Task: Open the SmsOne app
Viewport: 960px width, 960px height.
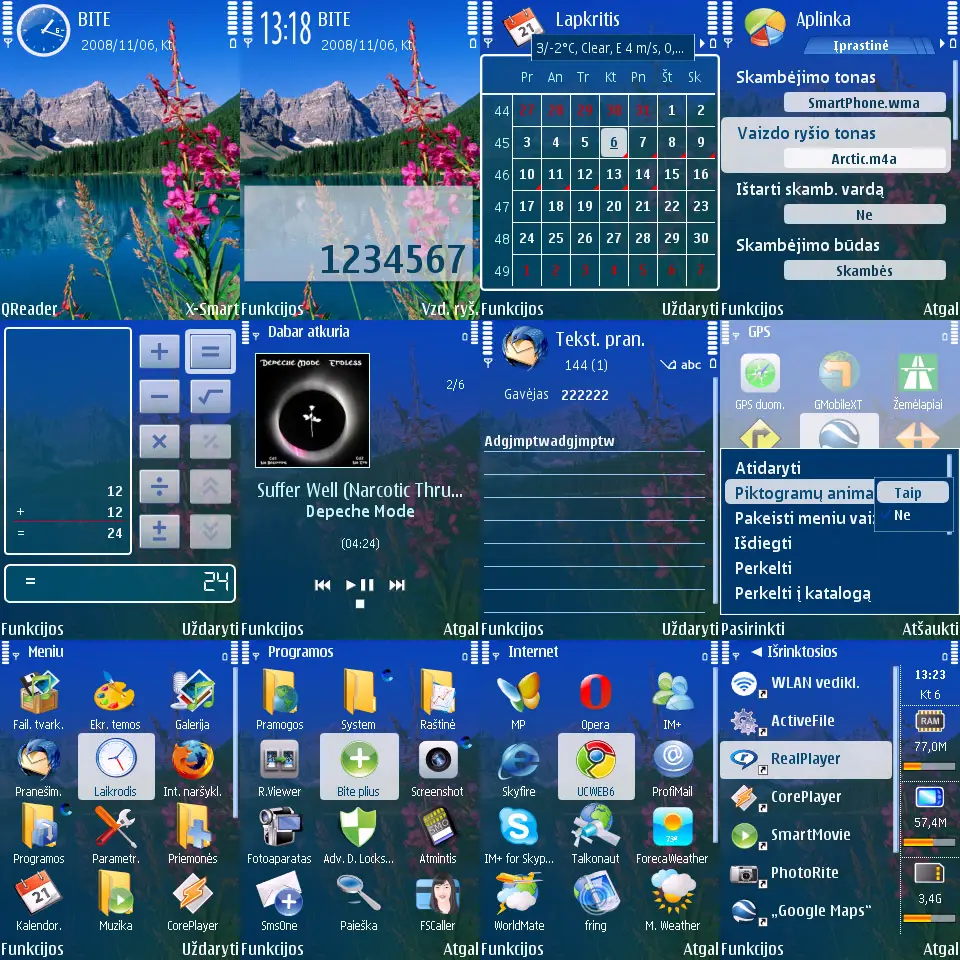Action: [x=279, y=901]
